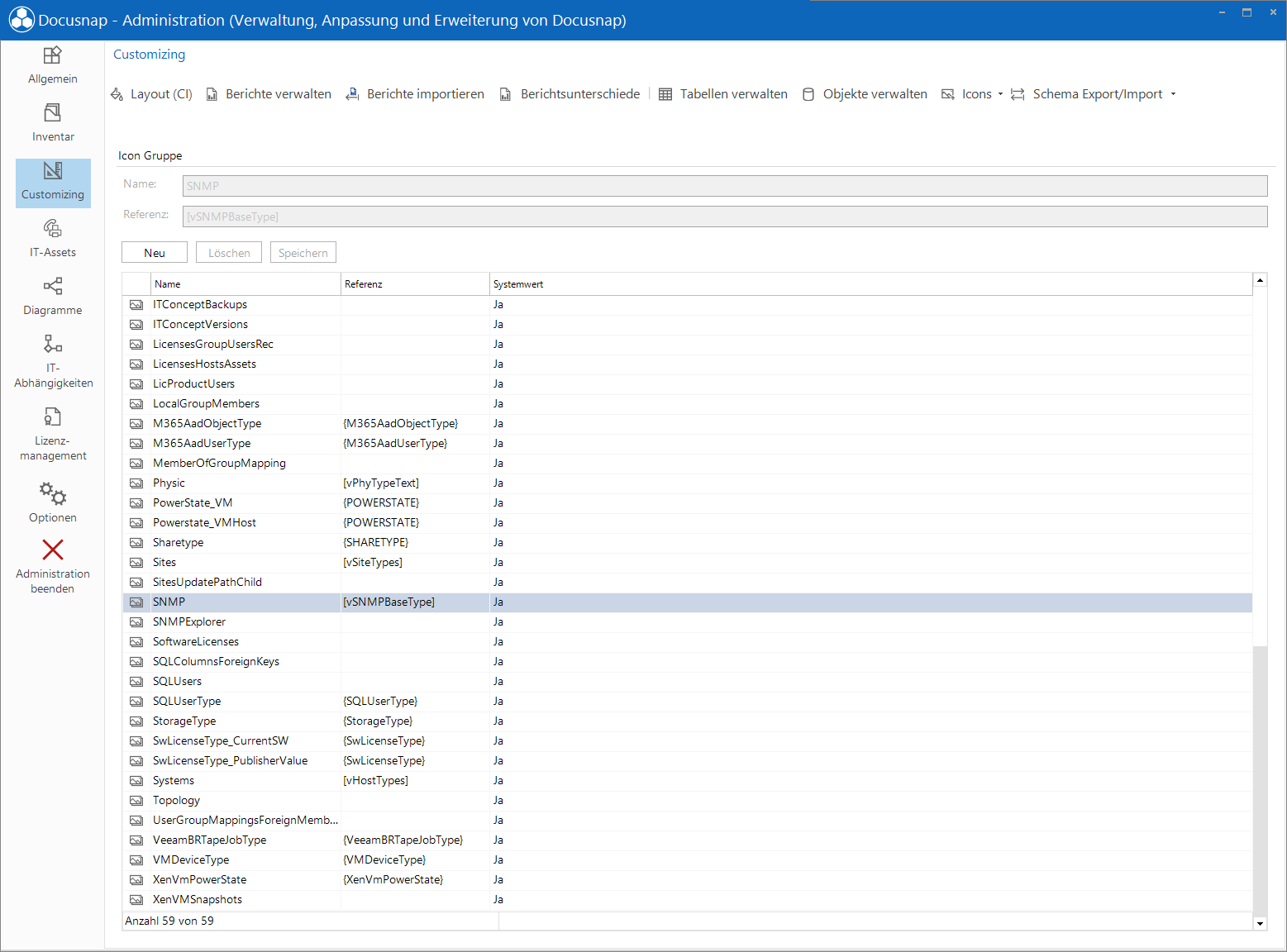Select the StorageType row

tap(688, 721)
